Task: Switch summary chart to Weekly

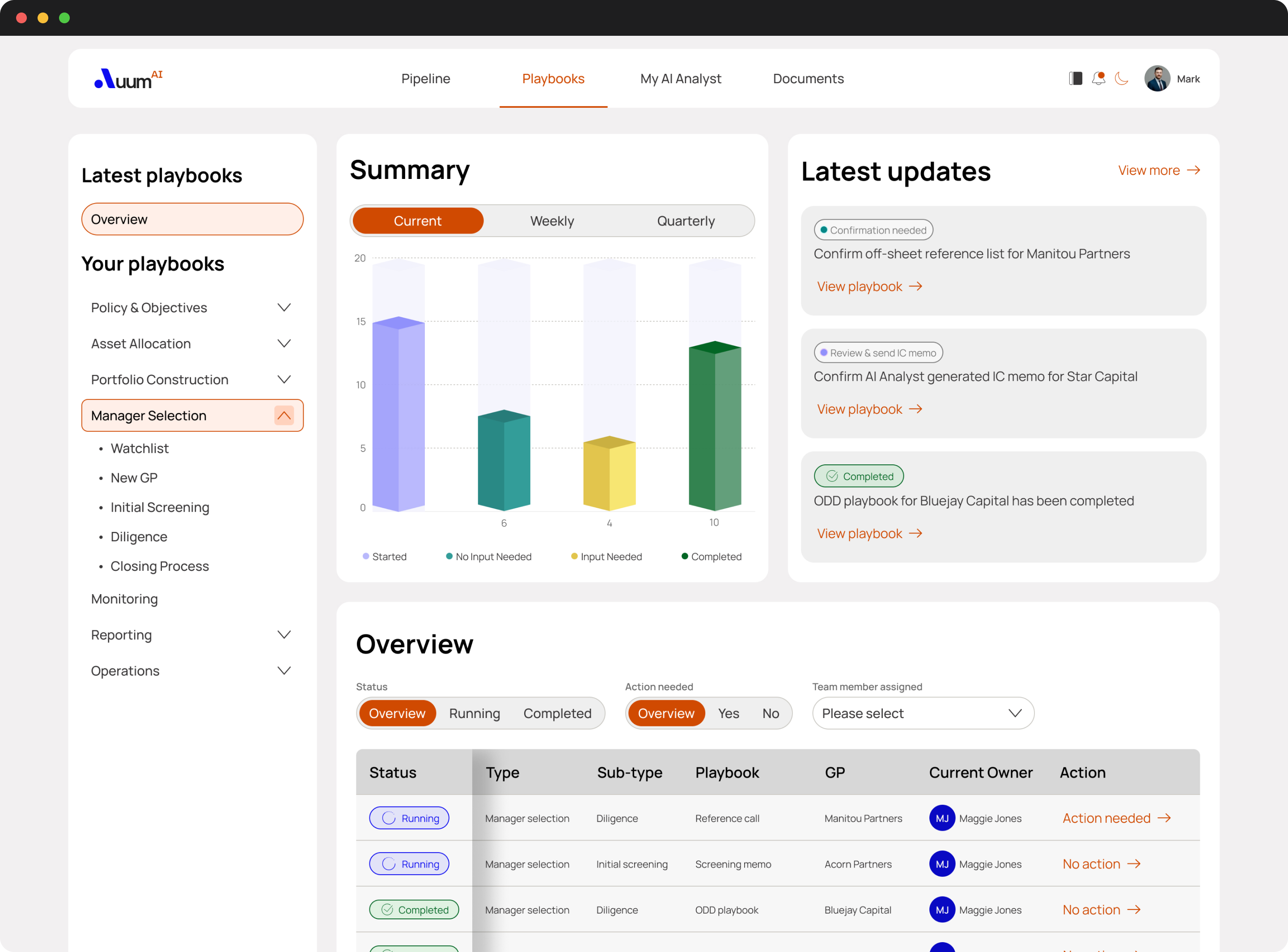Action: click(x=551, y=221)
